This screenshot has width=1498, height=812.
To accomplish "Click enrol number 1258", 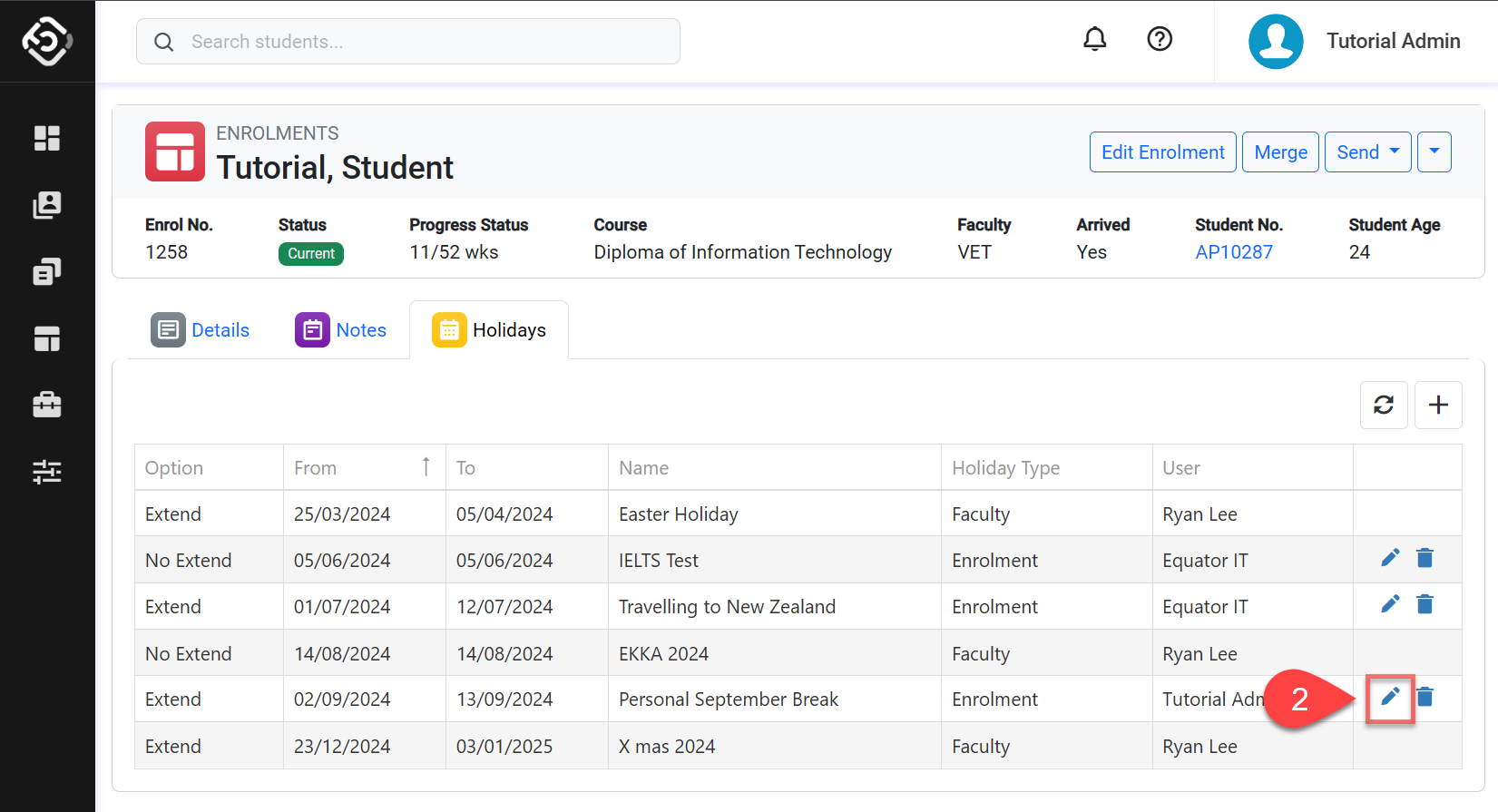I will click(166, 252).
